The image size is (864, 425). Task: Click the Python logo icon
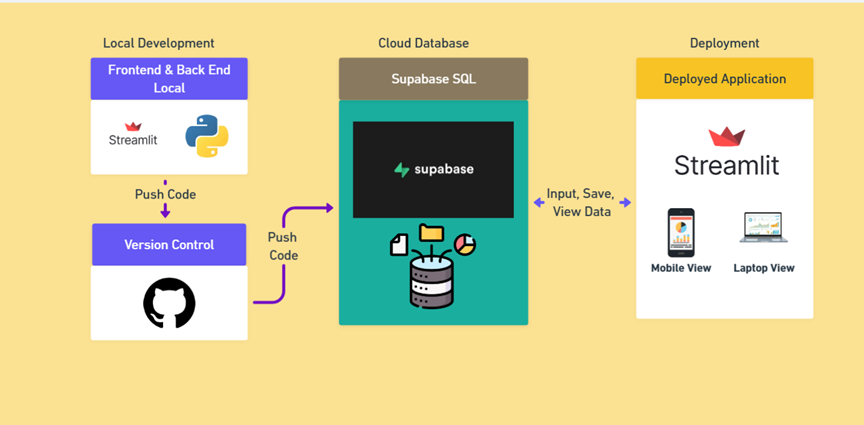[207, 136]
